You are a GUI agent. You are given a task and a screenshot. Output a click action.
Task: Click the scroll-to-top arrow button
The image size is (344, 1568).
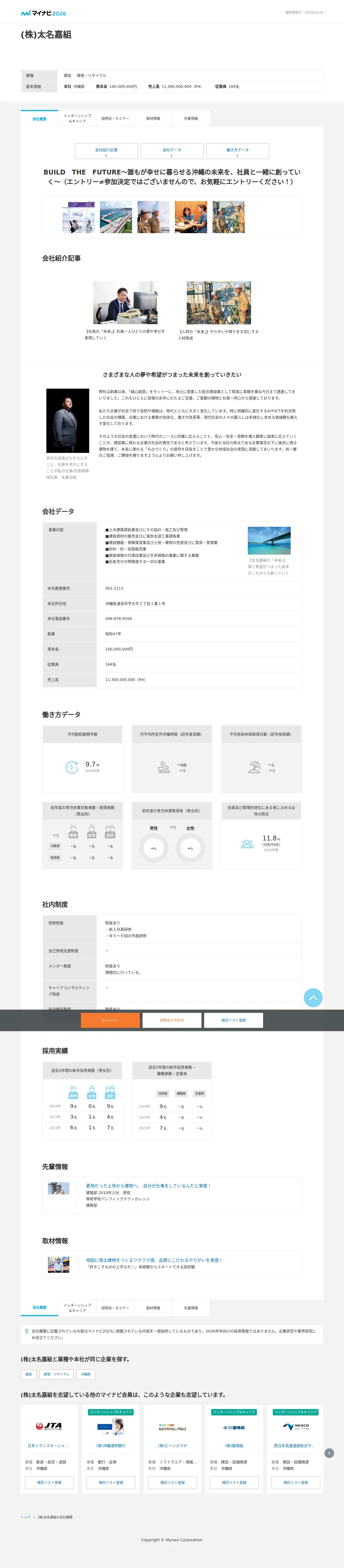click(x=313, y=997)
